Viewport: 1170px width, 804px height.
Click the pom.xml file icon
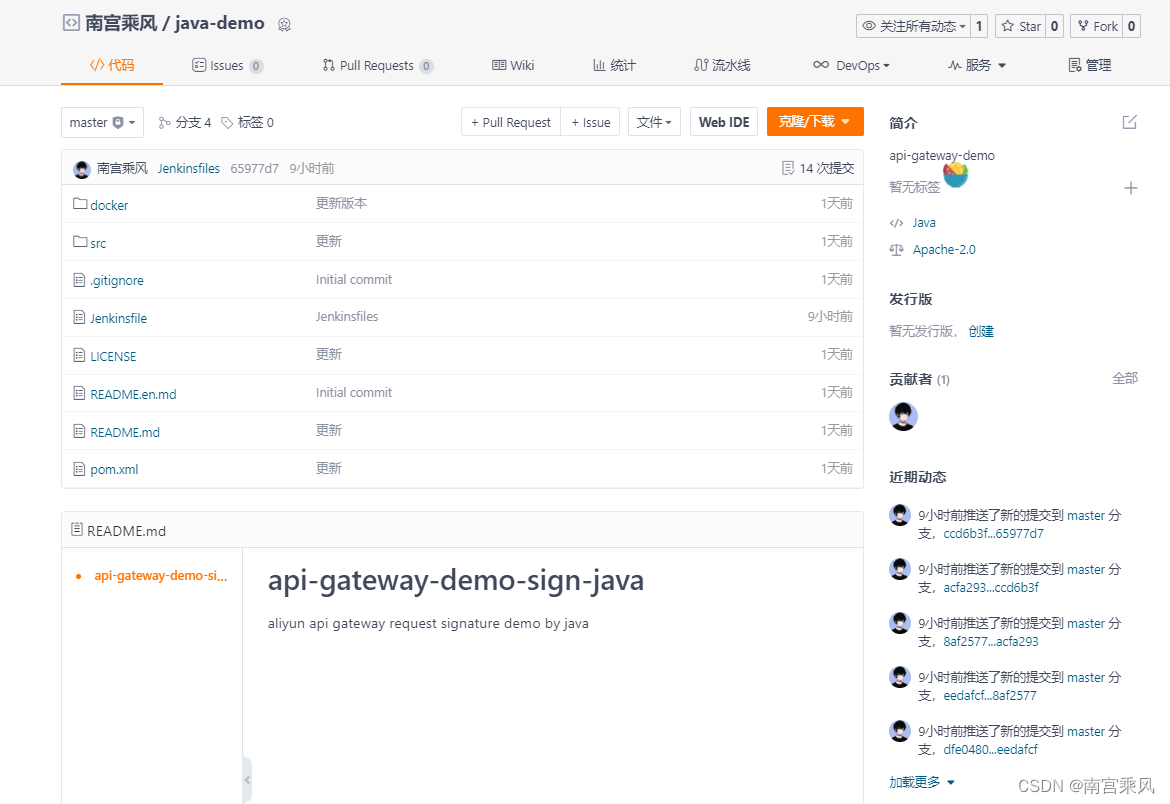(79, 469)
